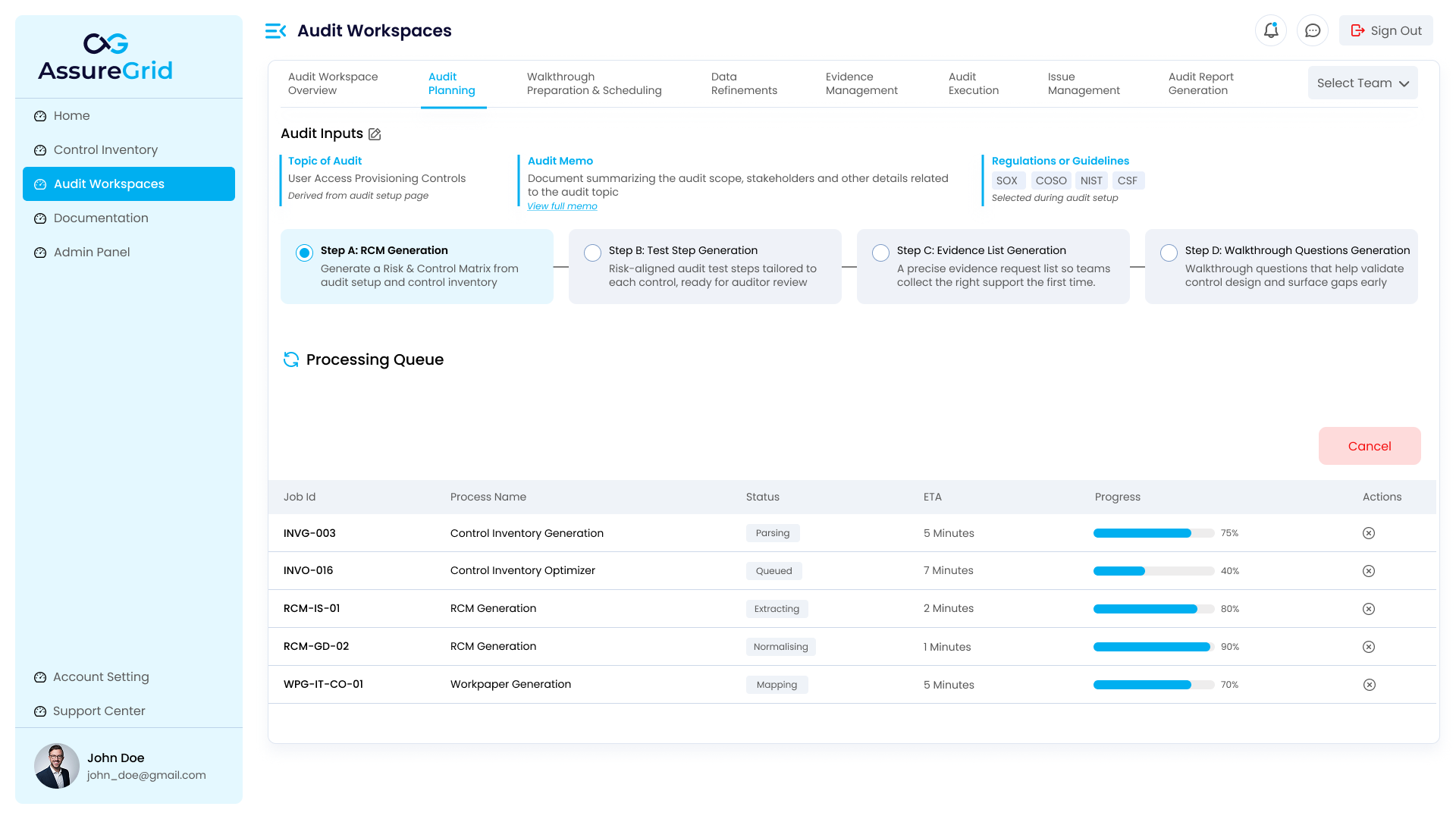Open the Audit Report Generation tab
This screenshot has width=1456, height=819.
(x=1200, y=83)
